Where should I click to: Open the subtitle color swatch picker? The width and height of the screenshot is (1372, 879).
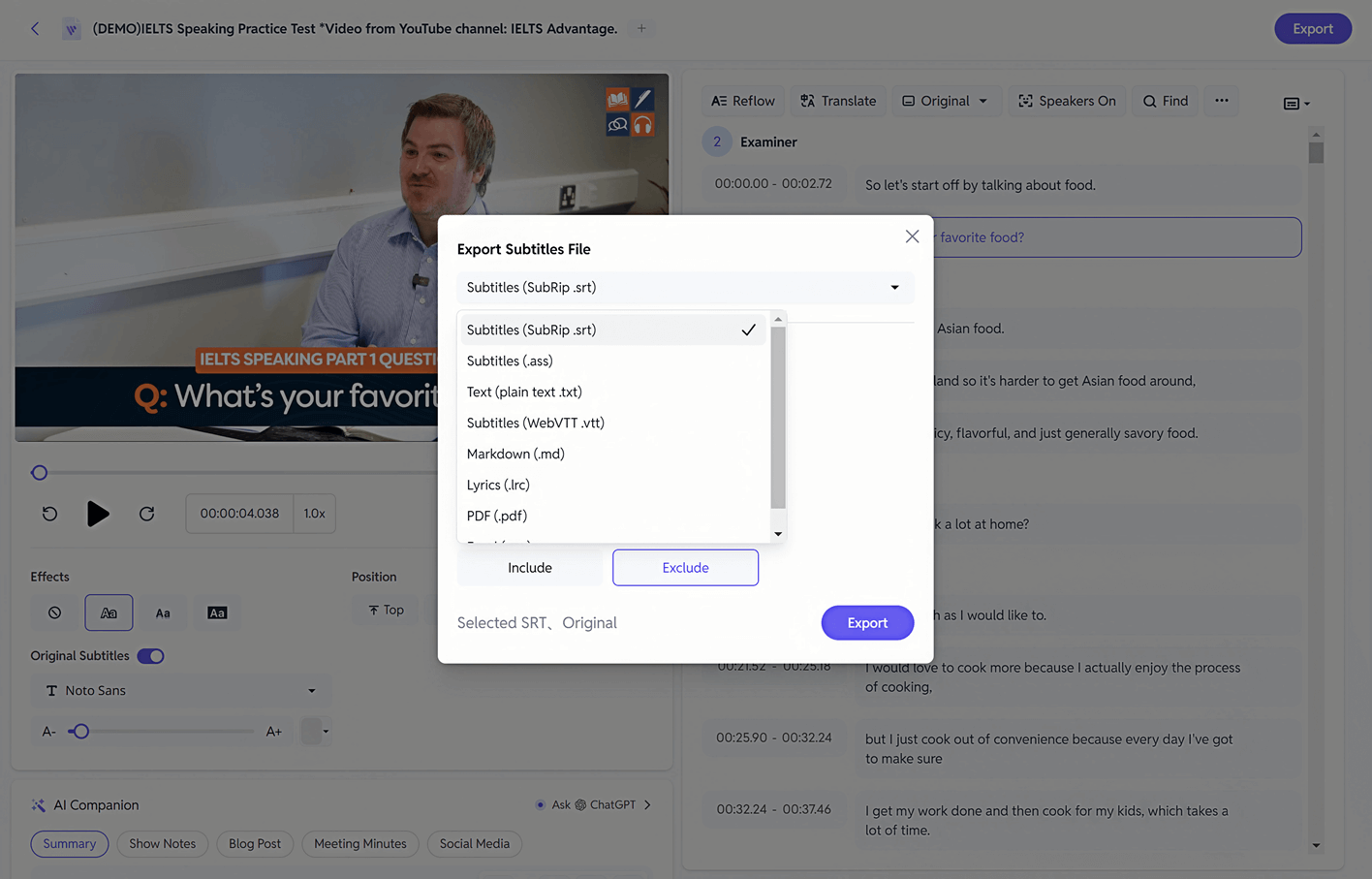coord(315,732)
